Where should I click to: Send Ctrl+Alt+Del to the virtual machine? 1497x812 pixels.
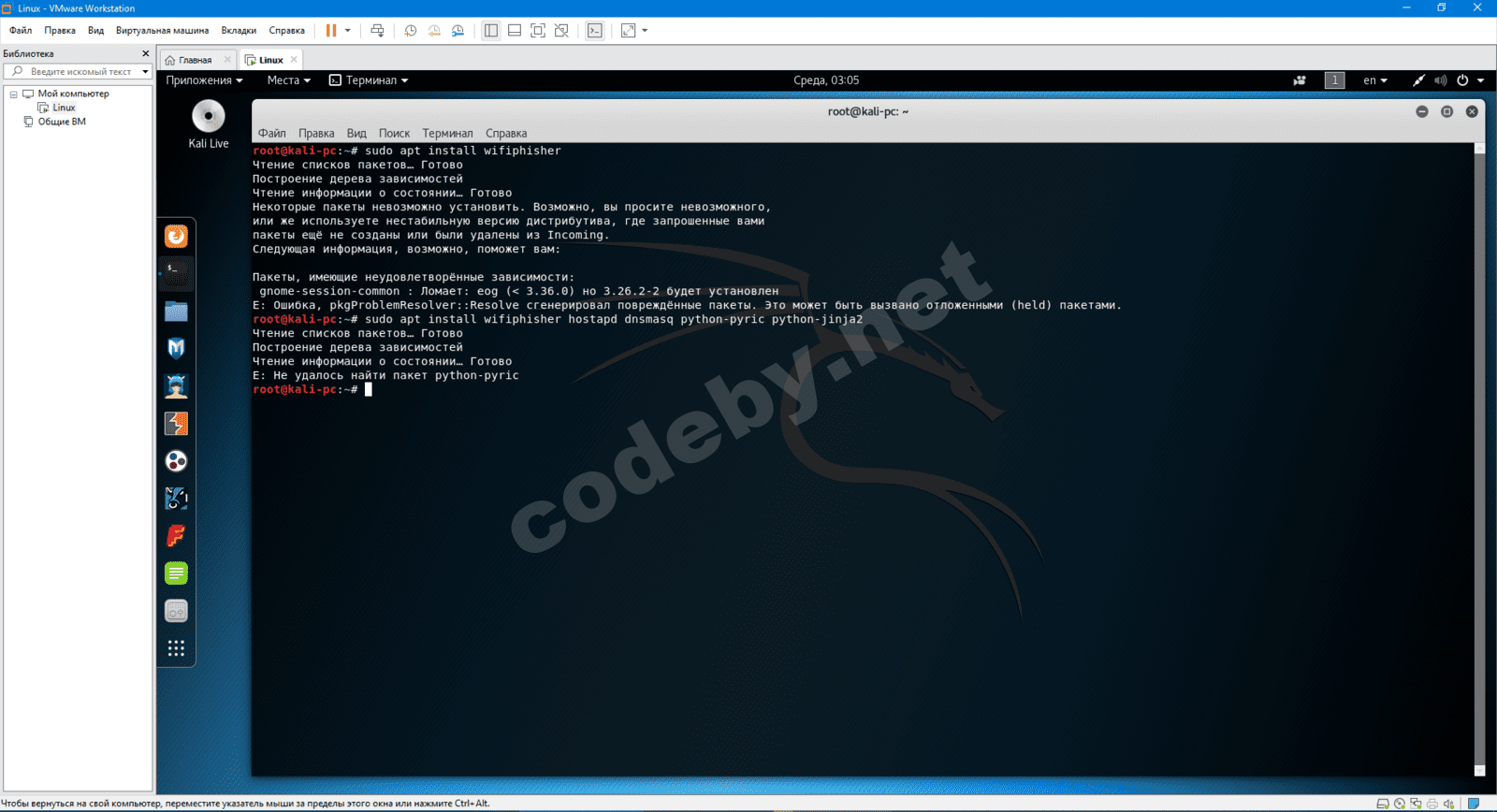coord(377,31)
